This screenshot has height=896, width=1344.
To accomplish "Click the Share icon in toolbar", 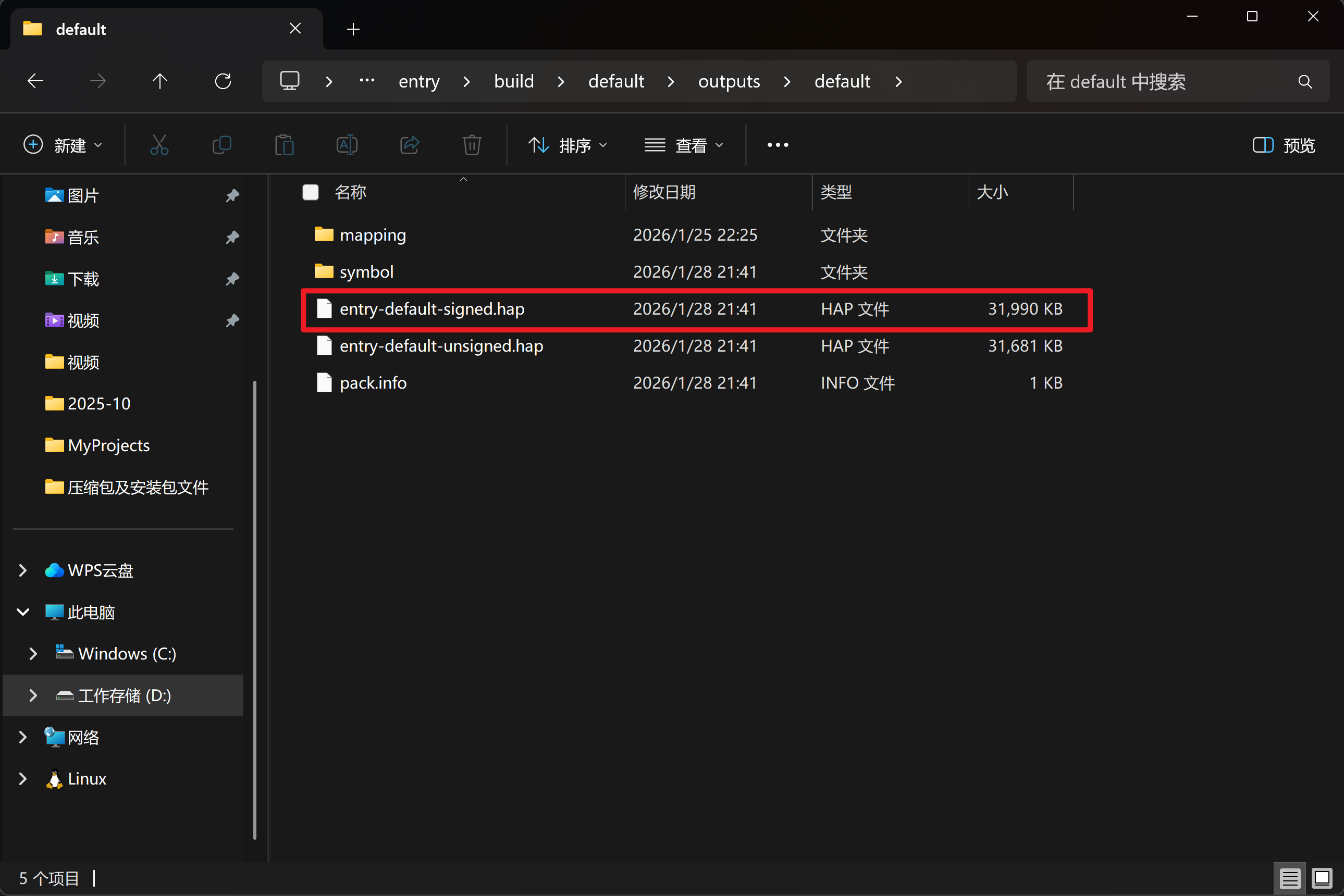I will [409, 145].
